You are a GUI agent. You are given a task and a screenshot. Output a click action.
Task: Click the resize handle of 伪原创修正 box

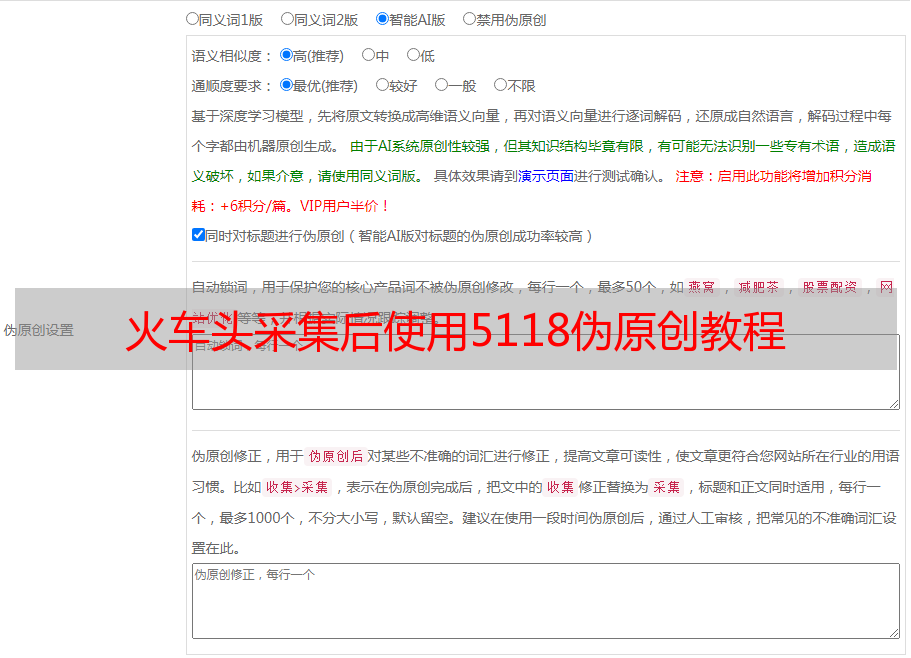pyautogui.click(x=893, y=632)
